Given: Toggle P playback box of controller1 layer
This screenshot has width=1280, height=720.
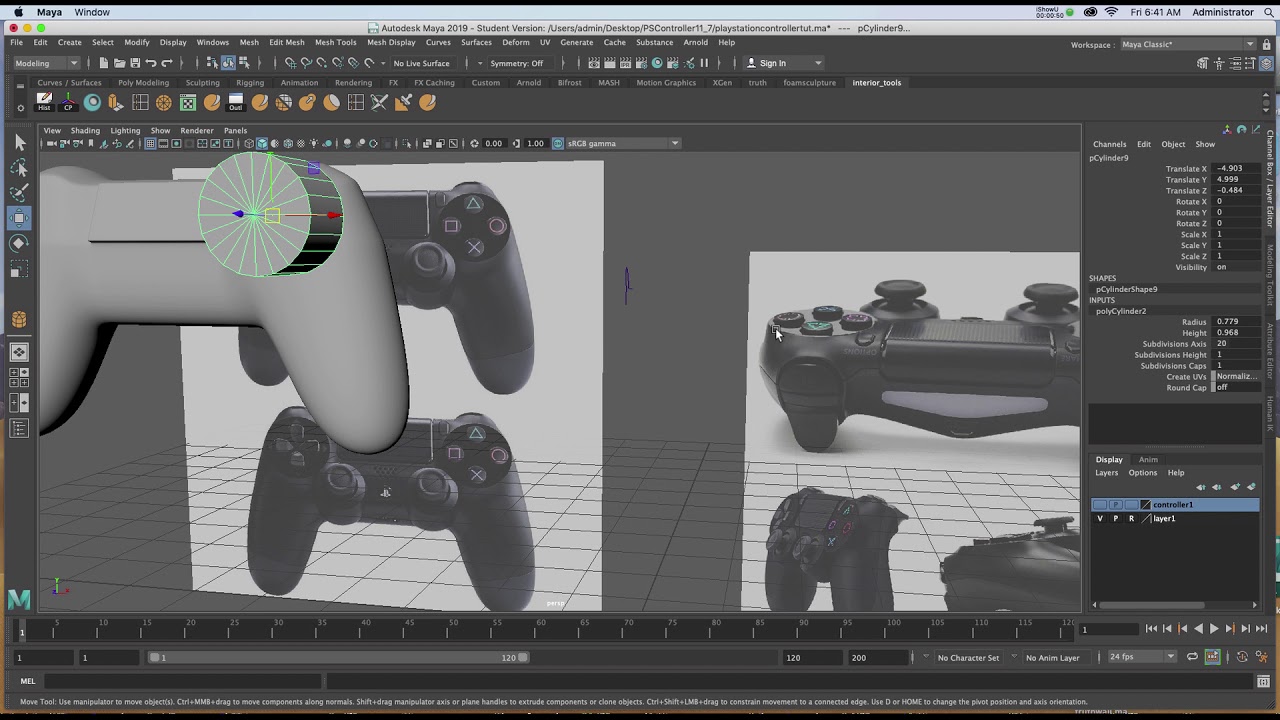Looking at the screenshot, I should [1116, 505].
